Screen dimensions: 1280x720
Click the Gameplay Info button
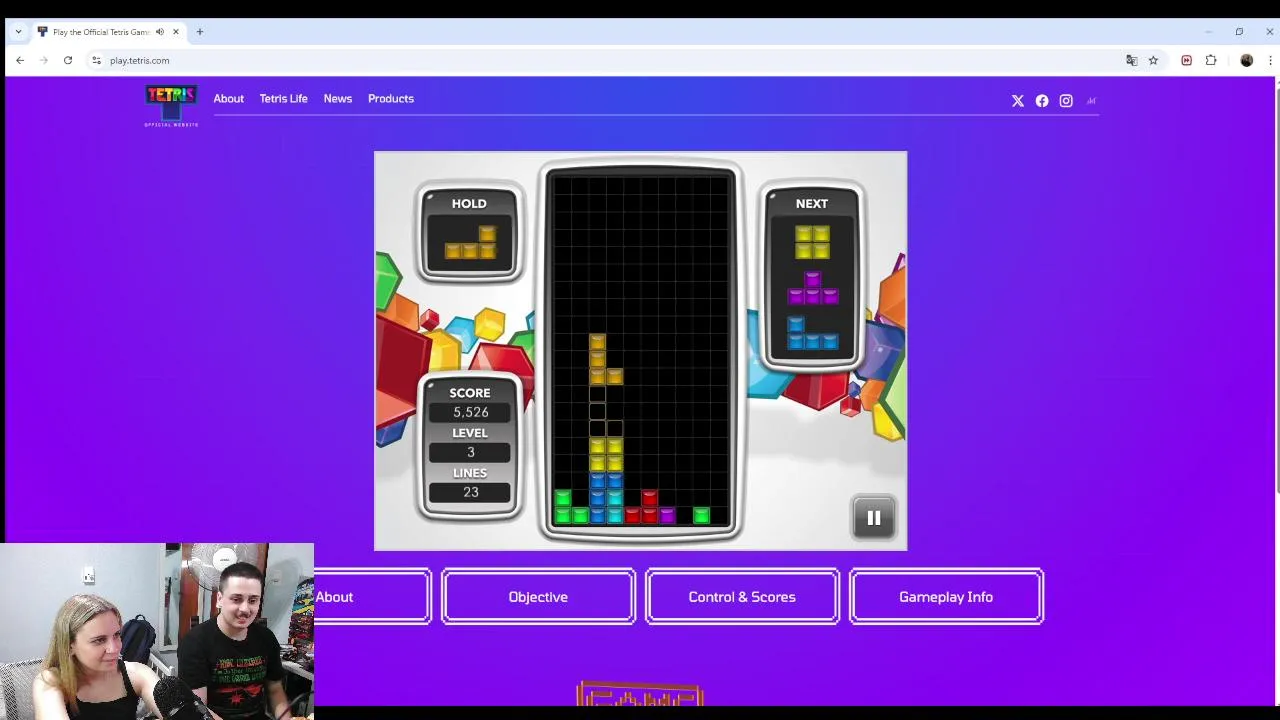(946, 597)
